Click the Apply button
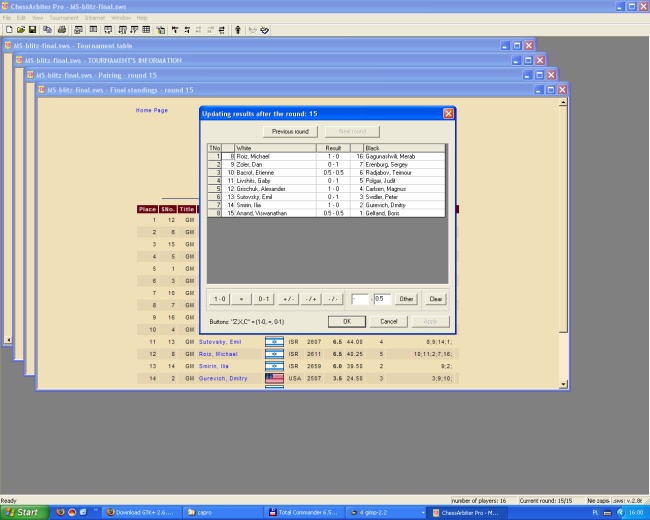 (431, 321)
